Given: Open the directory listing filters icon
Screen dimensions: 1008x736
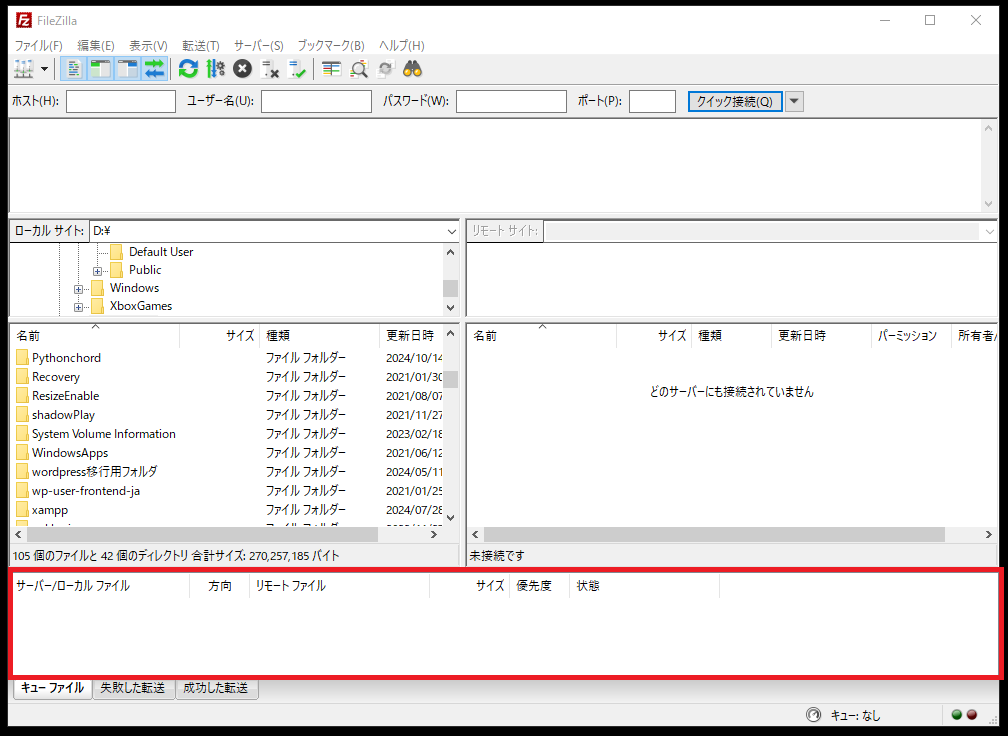Looking at the screenshot, I should click(331, 69).
